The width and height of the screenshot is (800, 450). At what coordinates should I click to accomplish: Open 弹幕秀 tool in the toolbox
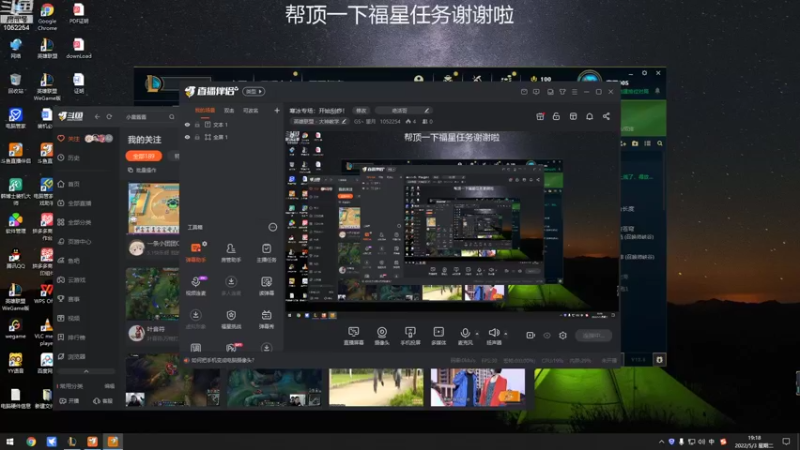pos(266,319)
